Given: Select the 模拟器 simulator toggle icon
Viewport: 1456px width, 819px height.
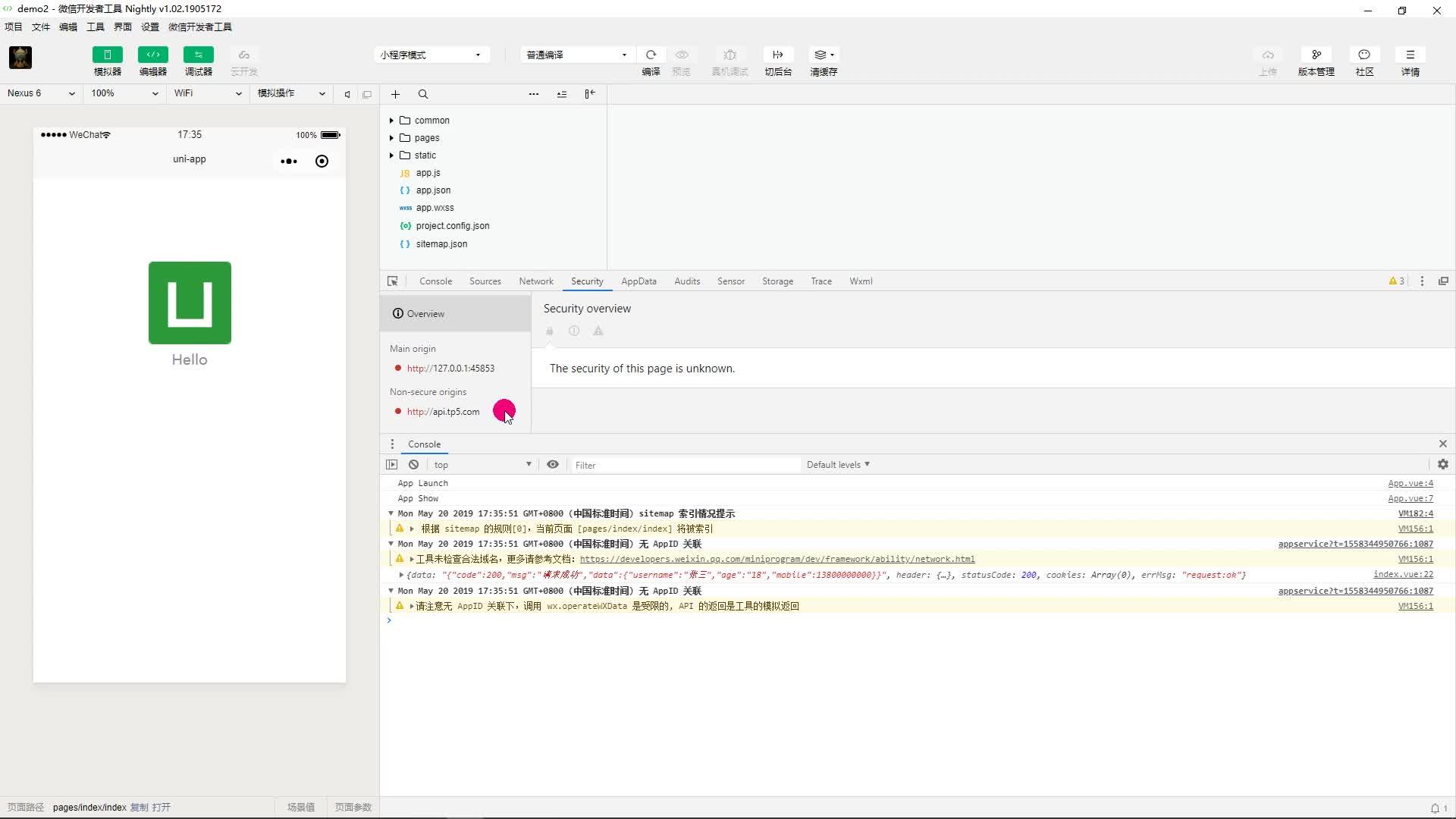Looking at the screenshot, I should coord(107,55).
